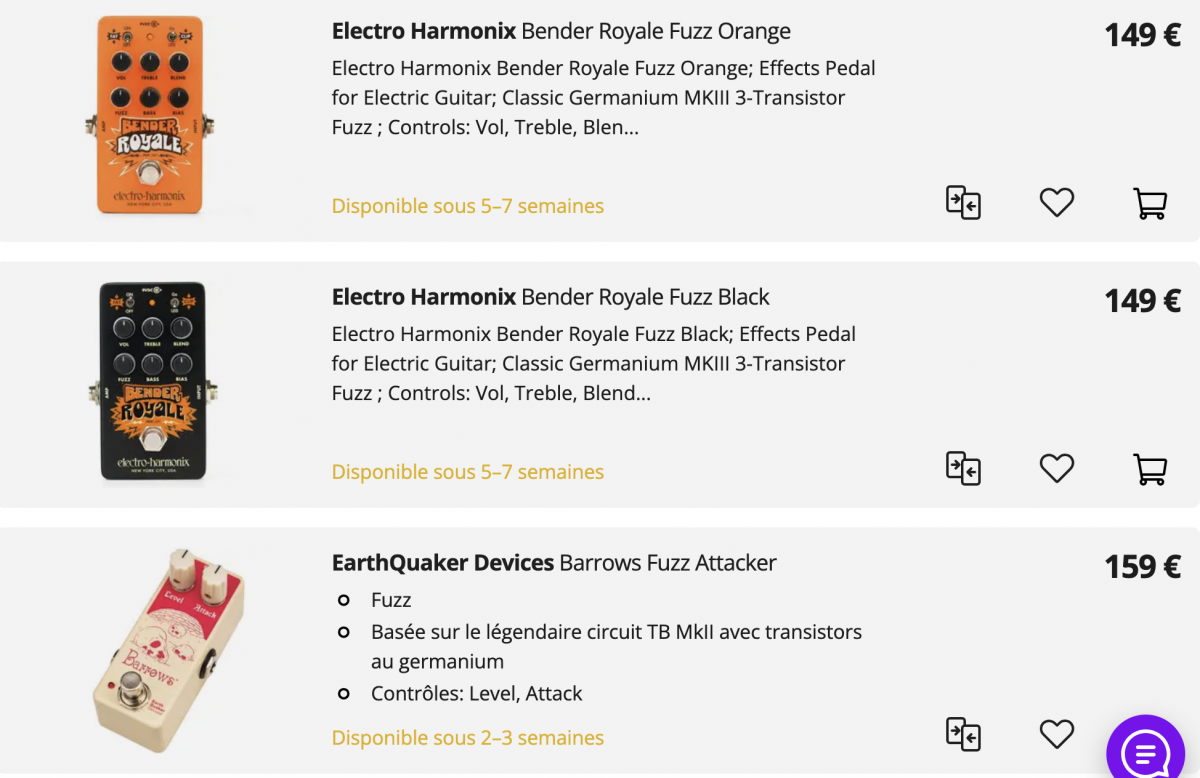The image size is (1200, 778).
Task: Add Bender Royale Fuzz Orange to cart
Action: (x=1150, y=203)
